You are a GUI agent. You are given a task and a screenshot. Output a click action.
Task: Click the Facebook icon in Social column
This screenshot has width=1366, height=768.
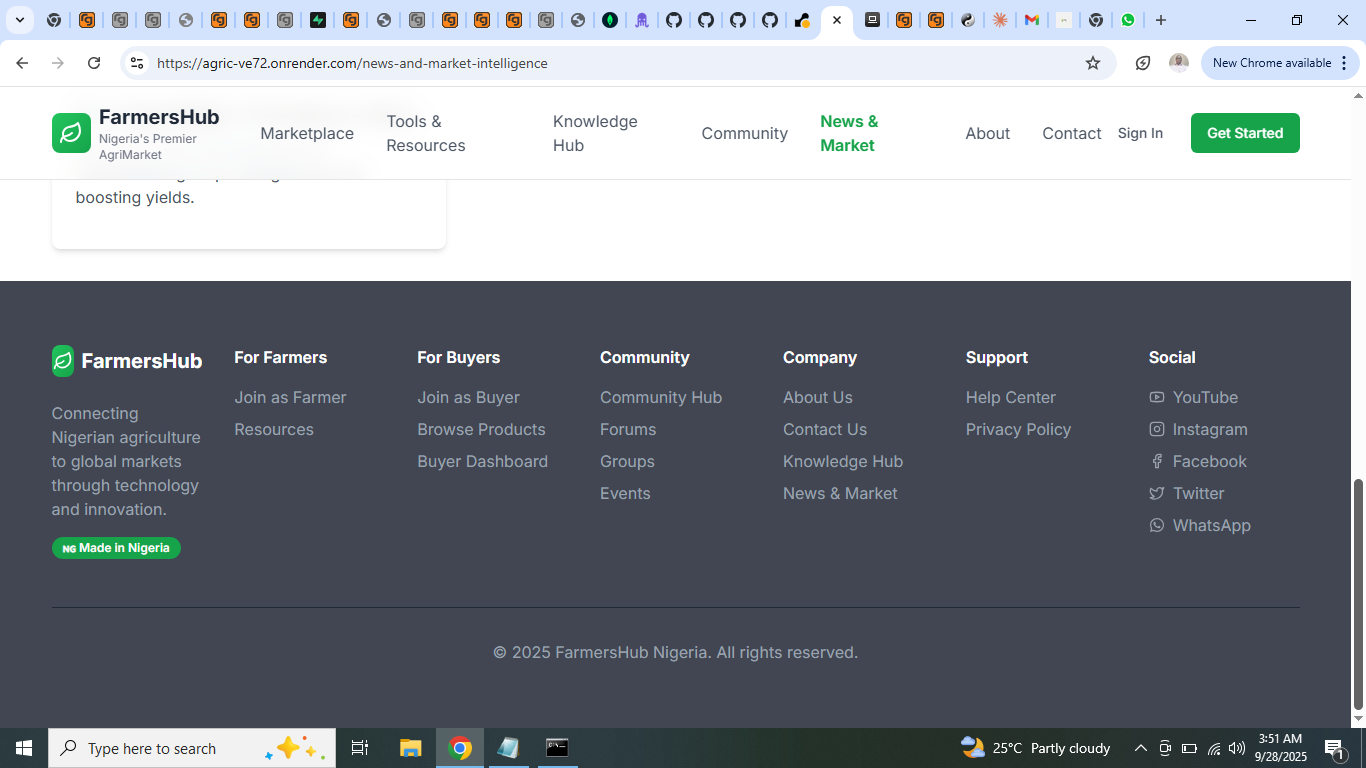point(1157,461)
